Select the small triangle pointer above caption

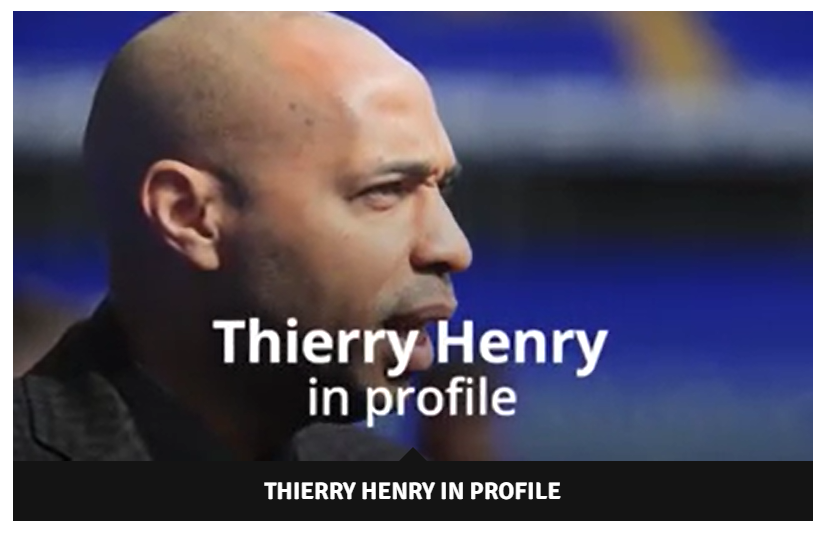(413, 454)
